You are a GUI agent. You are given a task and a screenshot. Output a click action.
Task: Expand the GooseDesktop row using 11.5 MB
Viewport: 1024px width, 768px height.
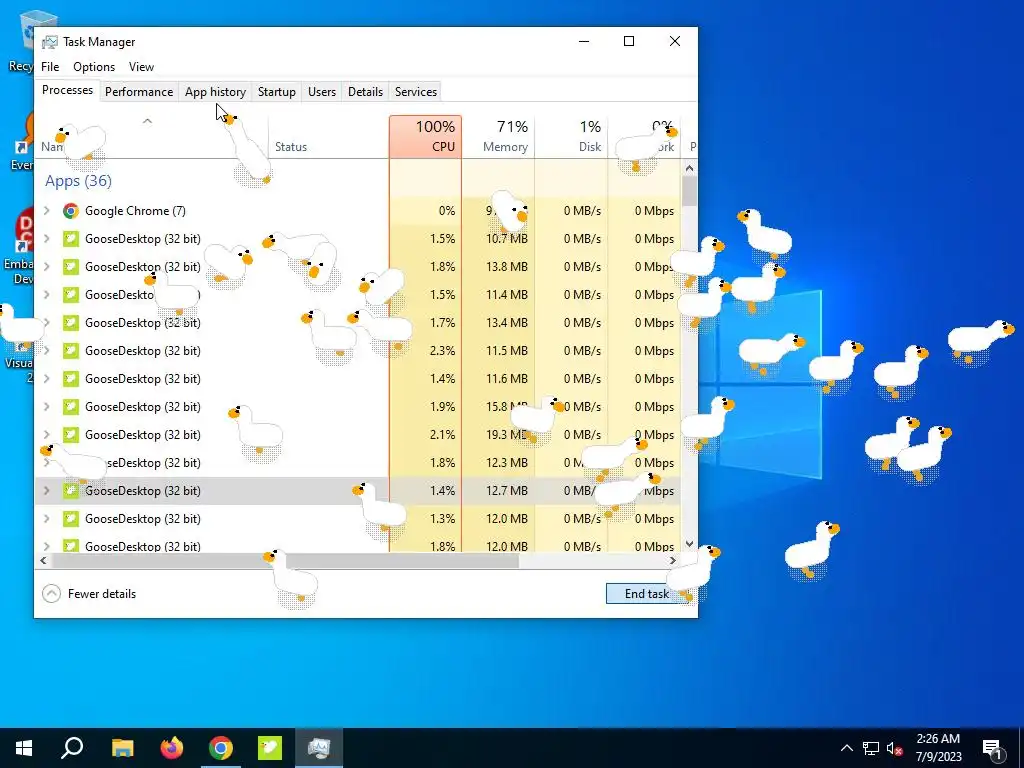[x=46, y=351]
